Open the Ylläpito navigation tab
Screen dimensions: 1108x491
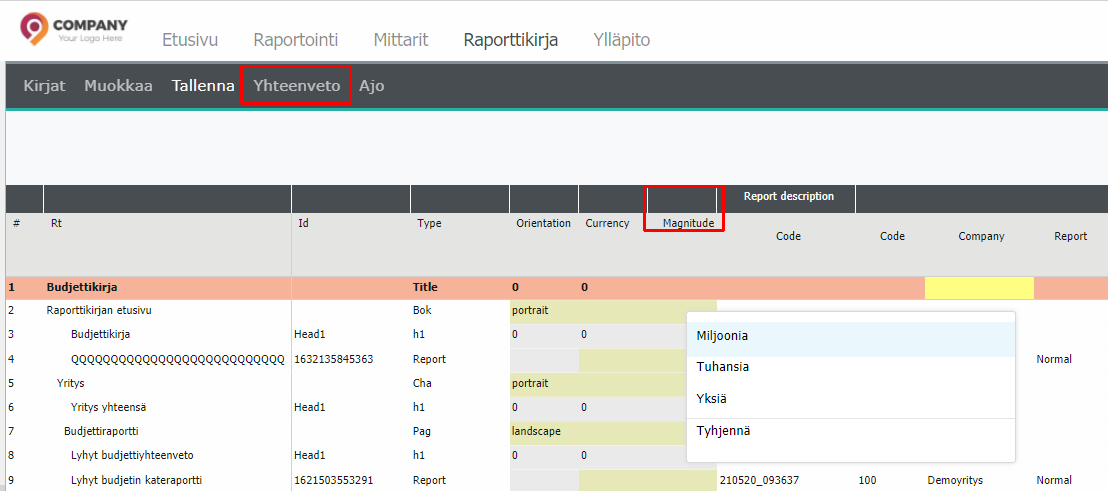[621, 40]
